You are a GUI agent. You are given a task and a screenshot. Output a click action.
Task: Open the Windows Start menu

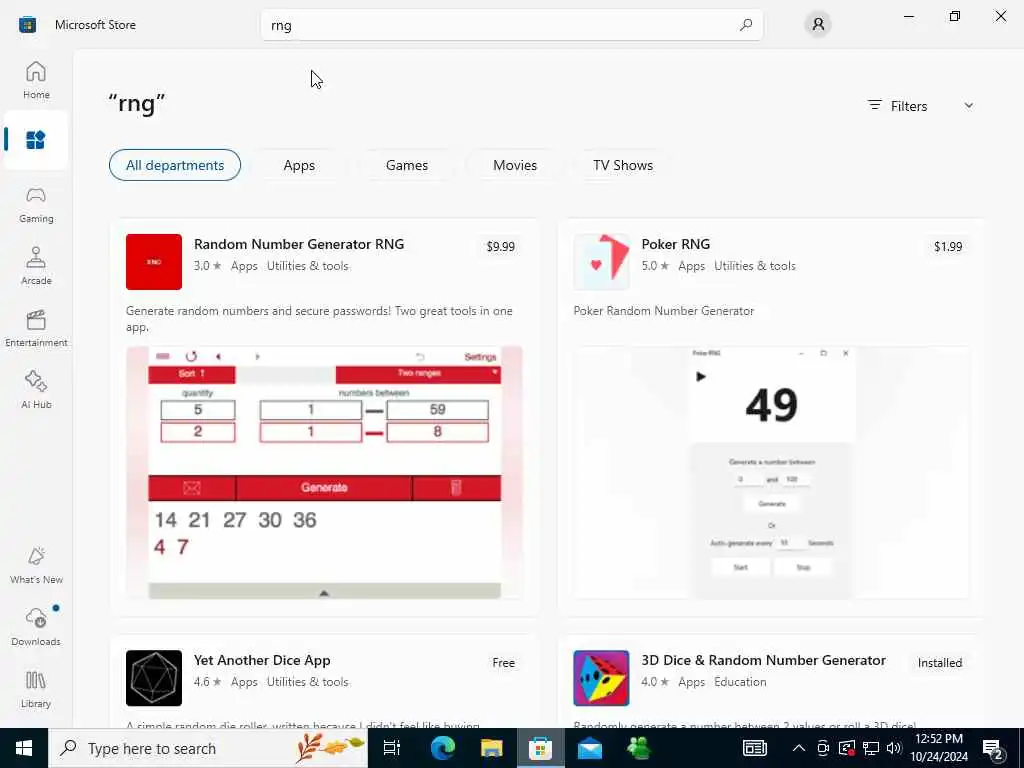click(x=24, y=748)
